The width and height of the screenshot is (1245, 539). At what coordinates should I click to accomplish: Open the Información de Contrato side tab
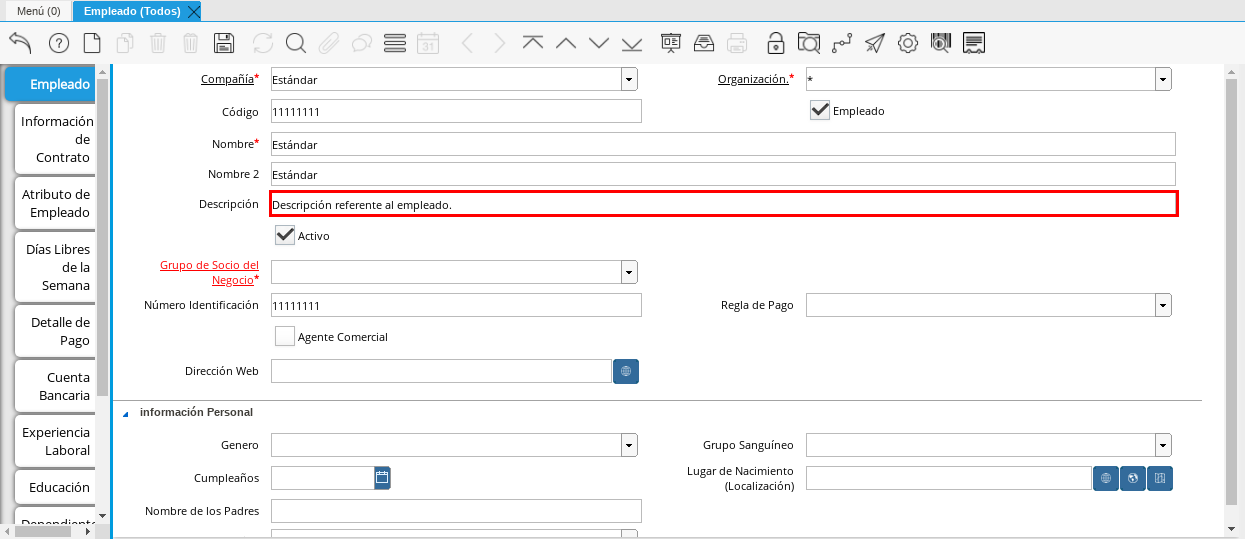[x=56, y=139]
